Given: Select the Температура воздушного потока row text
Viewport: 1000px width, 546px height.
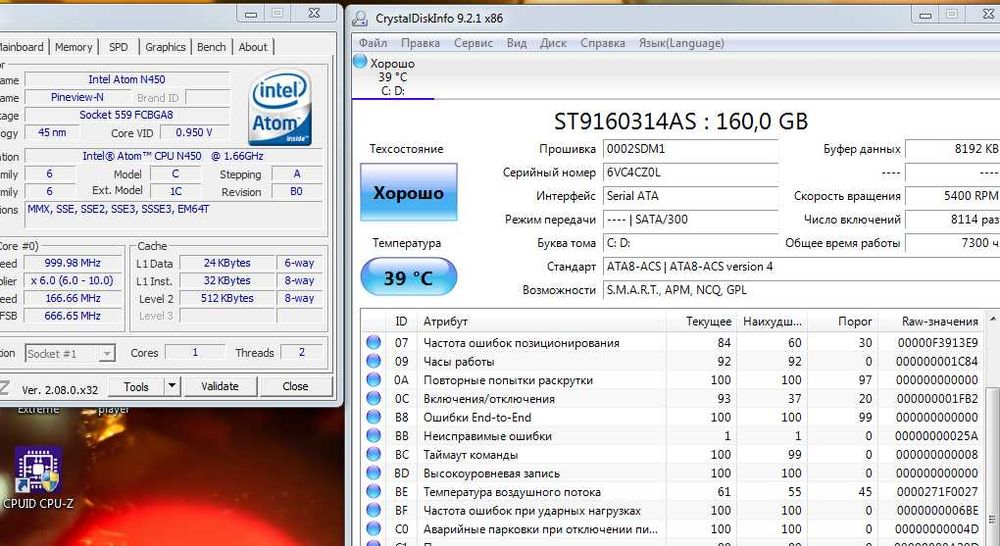Looking at the screenshot, I should (511, 492).
